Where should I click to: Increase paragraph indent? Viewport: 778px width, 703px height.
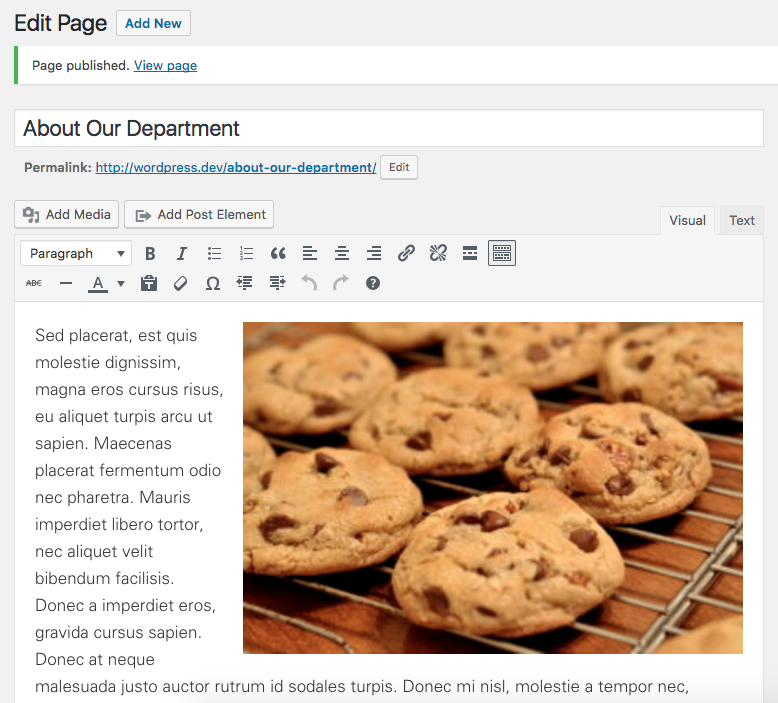tap(277, 283)
